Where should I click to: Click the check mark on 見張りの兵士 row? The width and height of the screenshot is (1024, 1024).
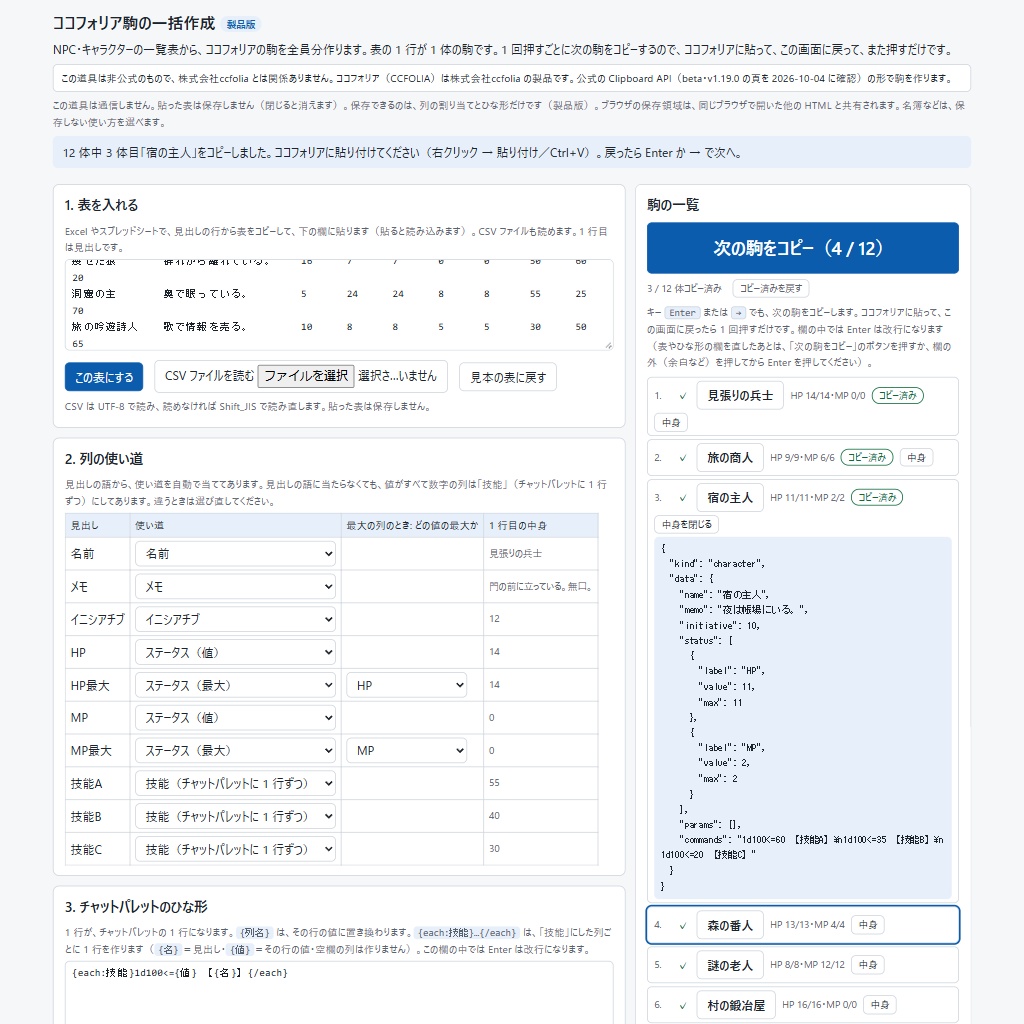[682, 396]
